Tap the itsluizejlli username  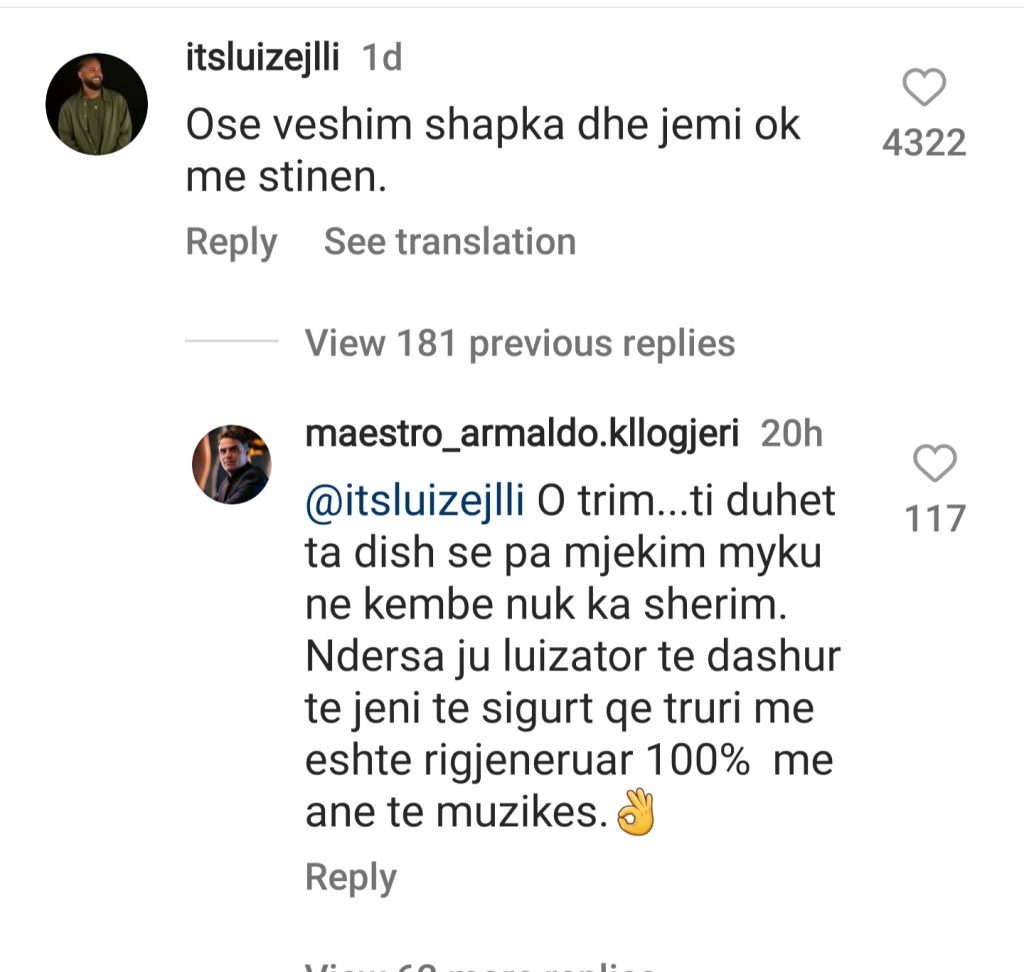[263, 59]
